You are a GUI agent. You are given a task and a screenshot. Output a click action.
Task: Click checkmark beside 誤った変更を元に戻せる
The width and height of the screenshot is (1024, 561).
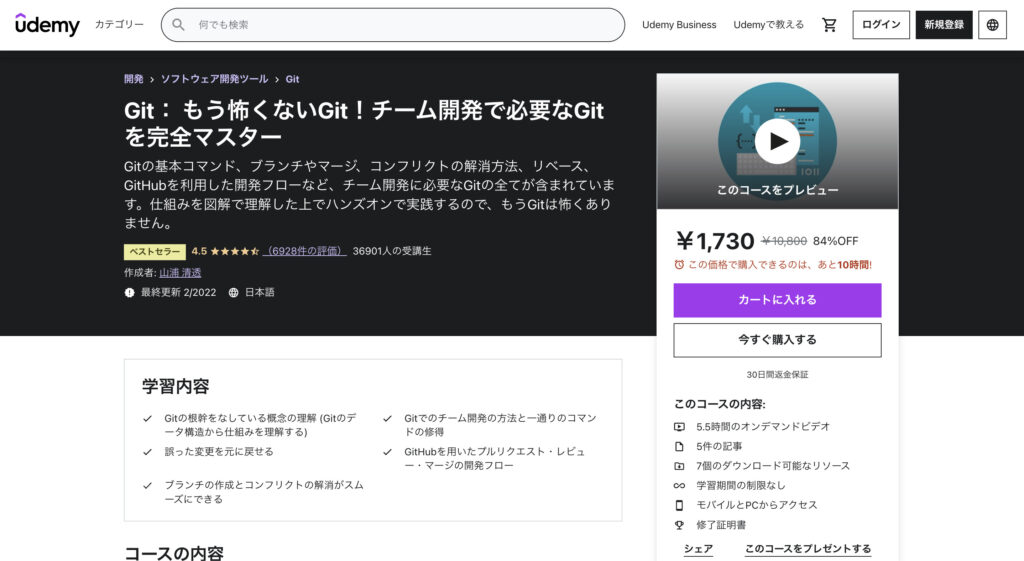(x=148, y=451)
